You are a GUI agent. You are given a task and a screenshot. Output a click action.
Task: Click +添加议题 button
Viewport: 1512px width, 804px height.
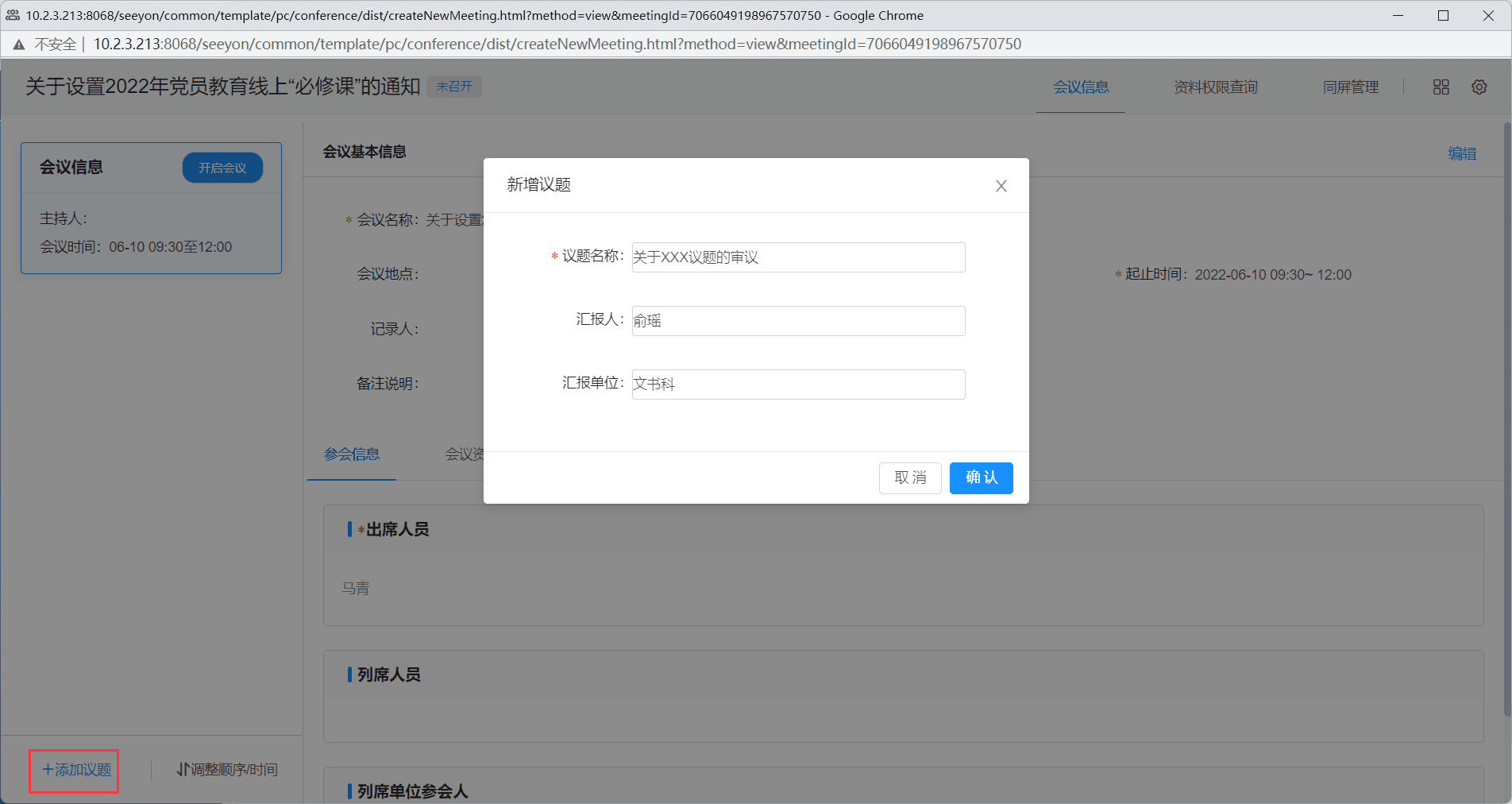(x=75, y=770)
